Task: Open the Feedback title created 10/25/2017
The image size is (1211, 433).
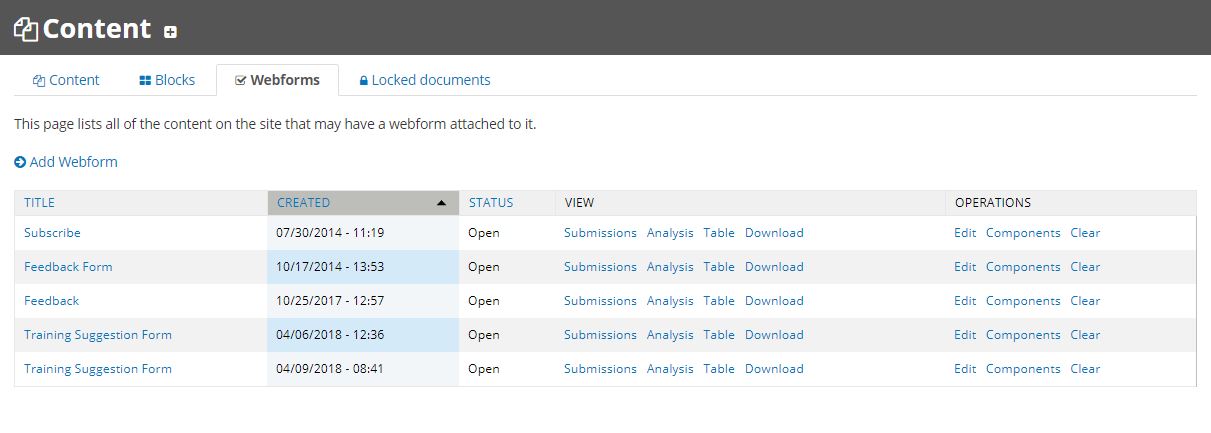Action: pos(51,301)
